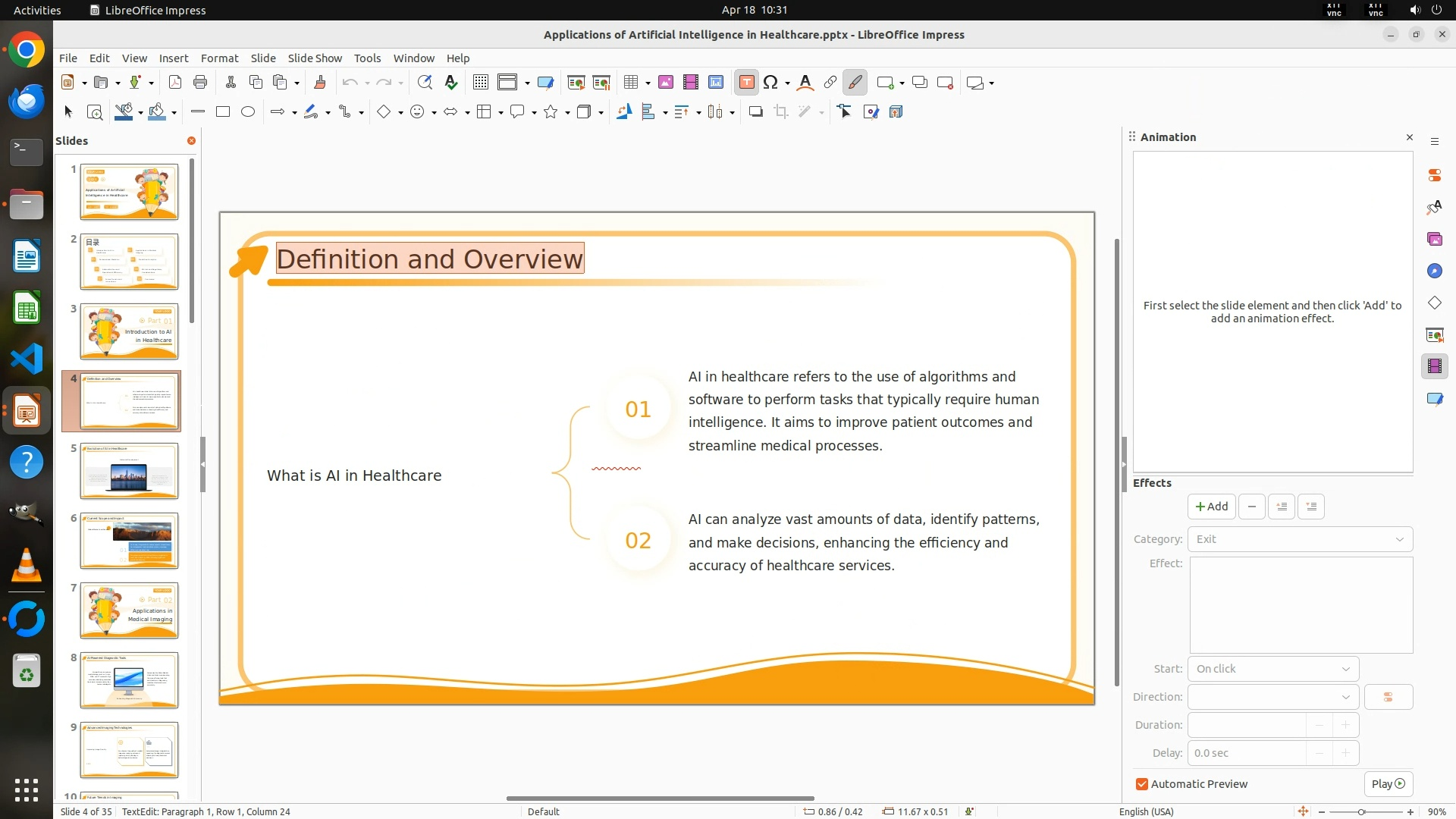Image resolution: width=1456 pixels, height=819 pixels.
Task: Open the Insert Table dropdown arrow
Action: click(648, 83)
